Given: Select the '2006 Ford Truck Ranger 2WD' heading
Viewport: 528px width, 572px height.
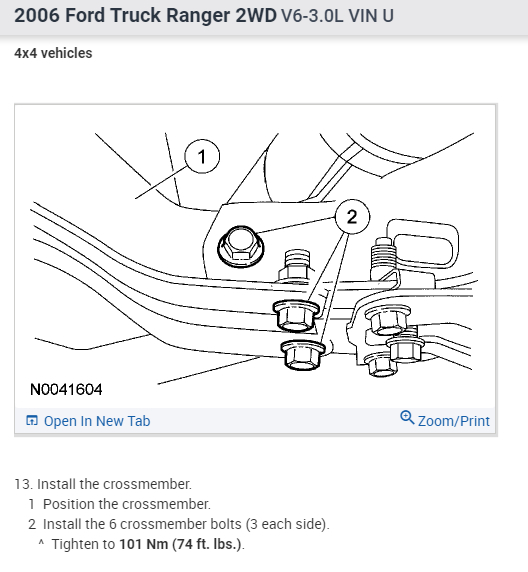Looking at the screenshot, I should (145, 15).
